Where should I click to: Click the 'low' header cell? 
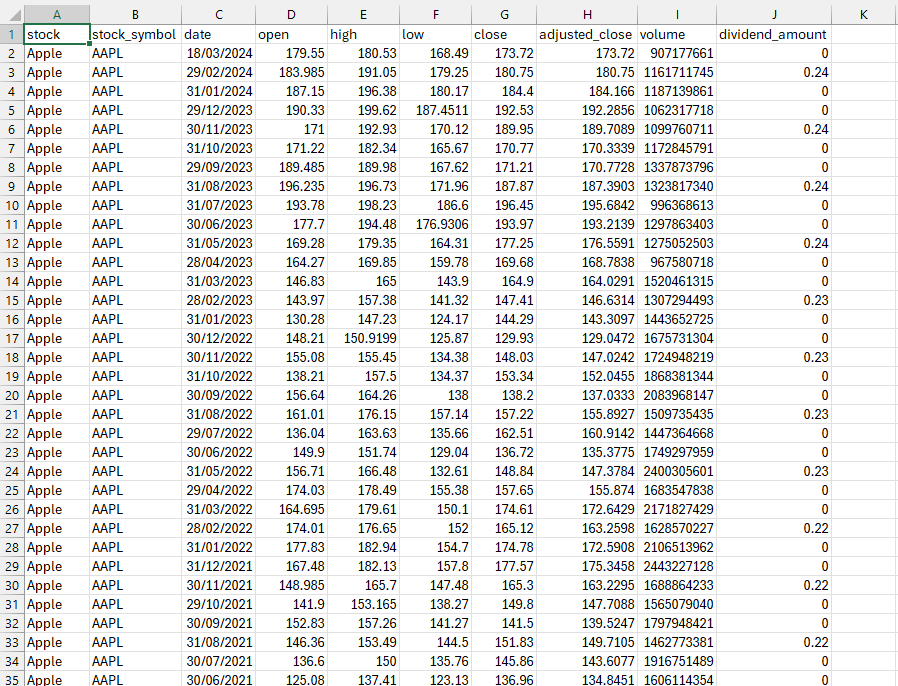(x=436, y=34)
